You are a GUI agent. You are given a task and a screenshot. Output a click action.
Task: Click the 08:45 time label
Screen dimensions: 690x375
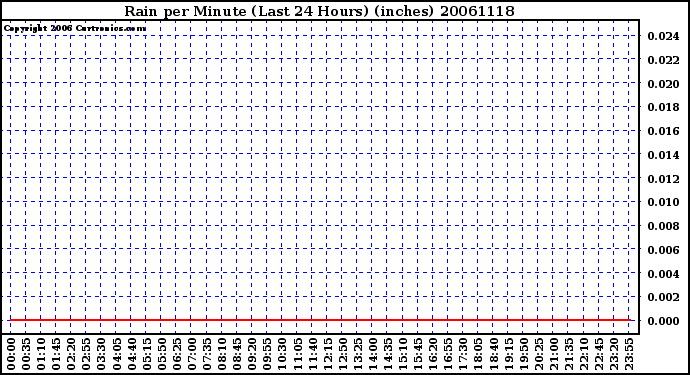237,354
